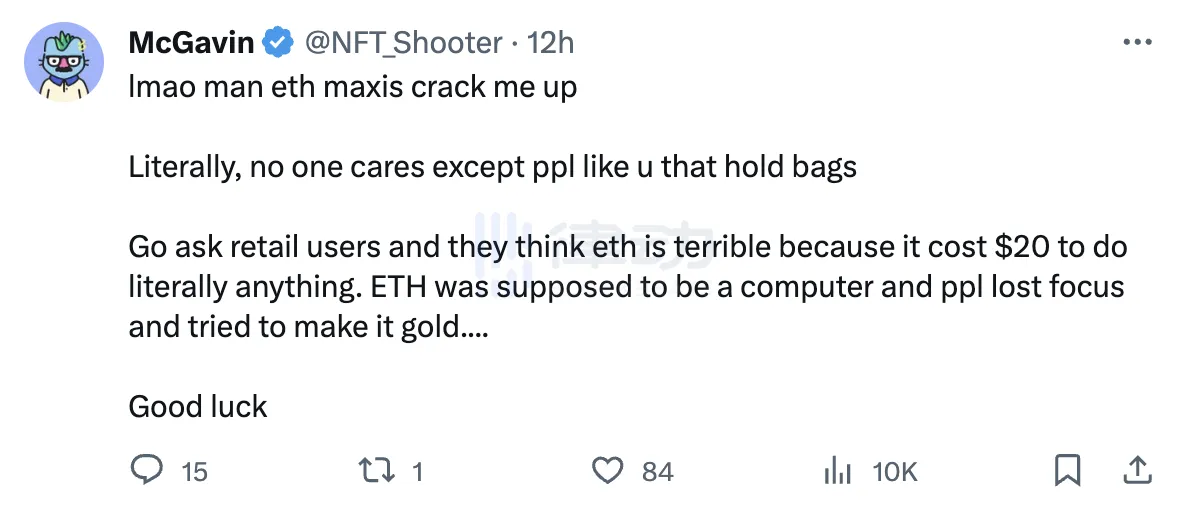Like the tweet with the heart icon

pos(607,469)
